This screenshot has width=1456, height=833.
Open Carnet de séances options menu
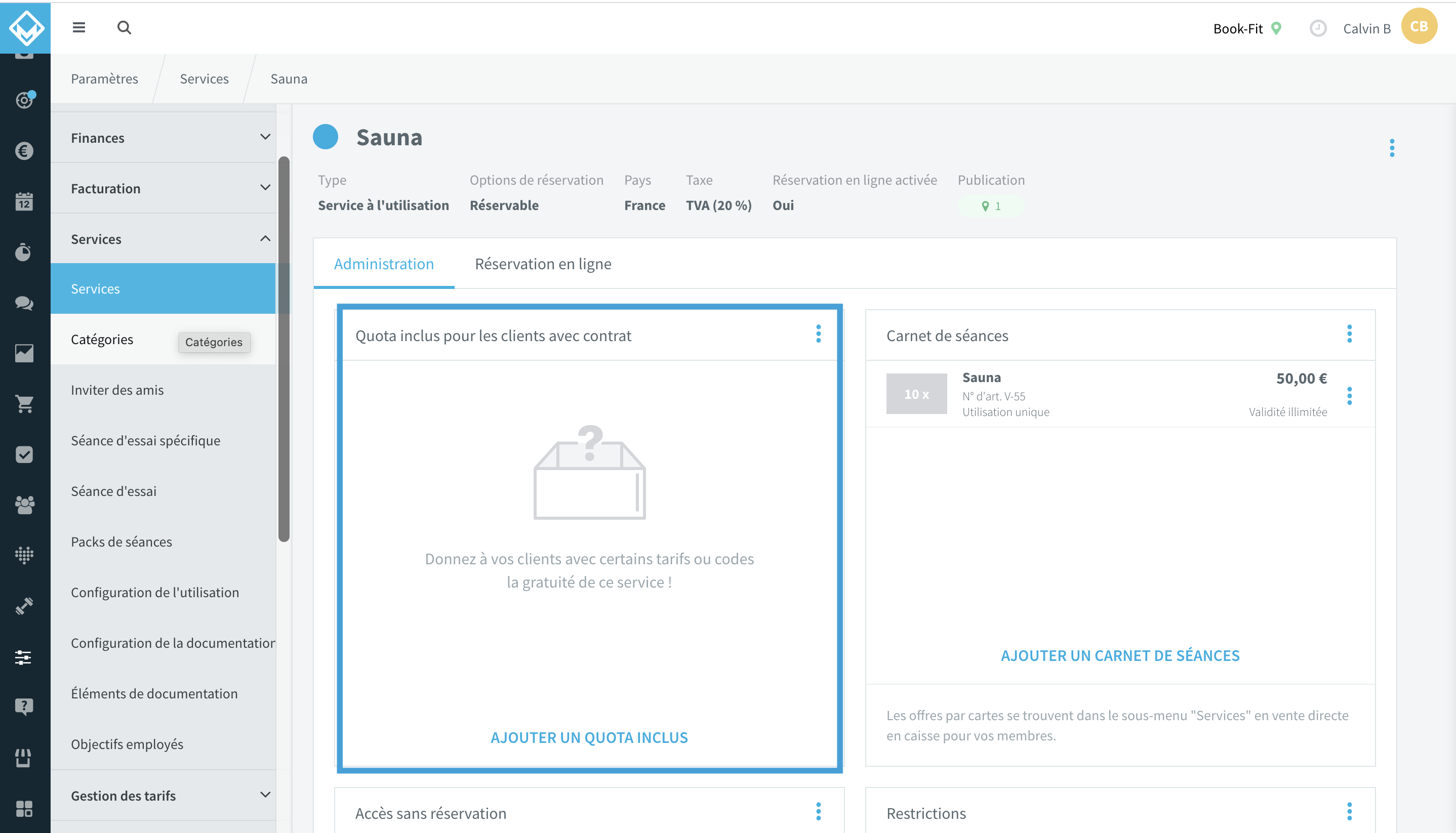1349,334
